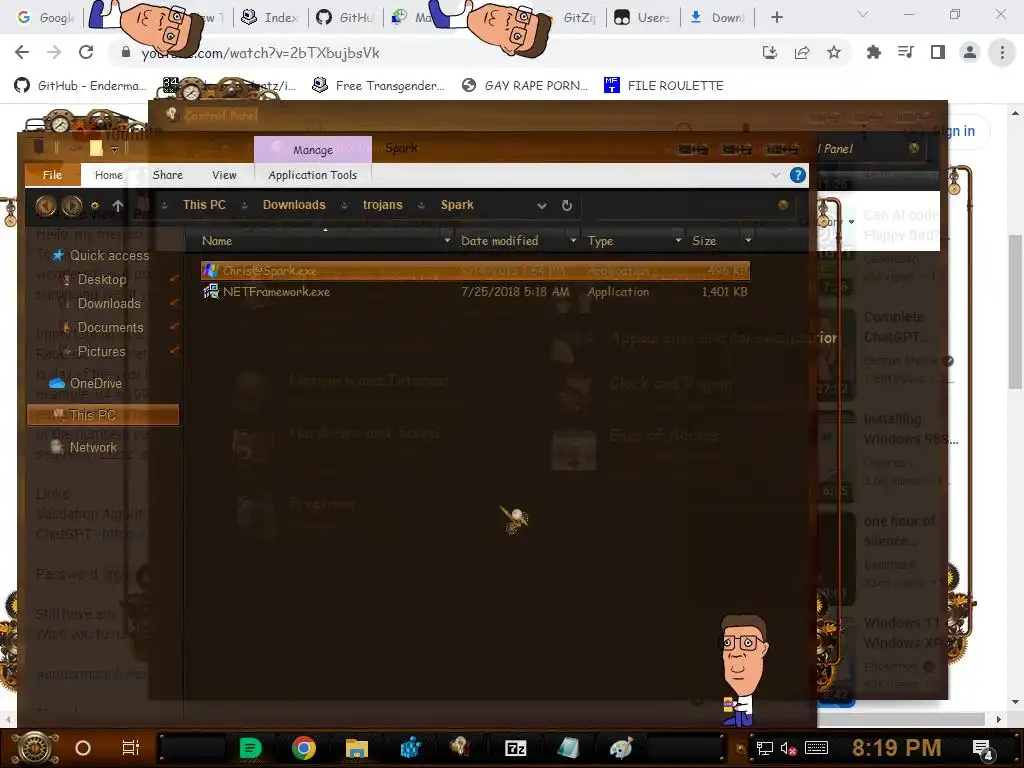Open the Chrome tab search chevron
This screenshot has height=768, width=1024.
pos(863,14)
